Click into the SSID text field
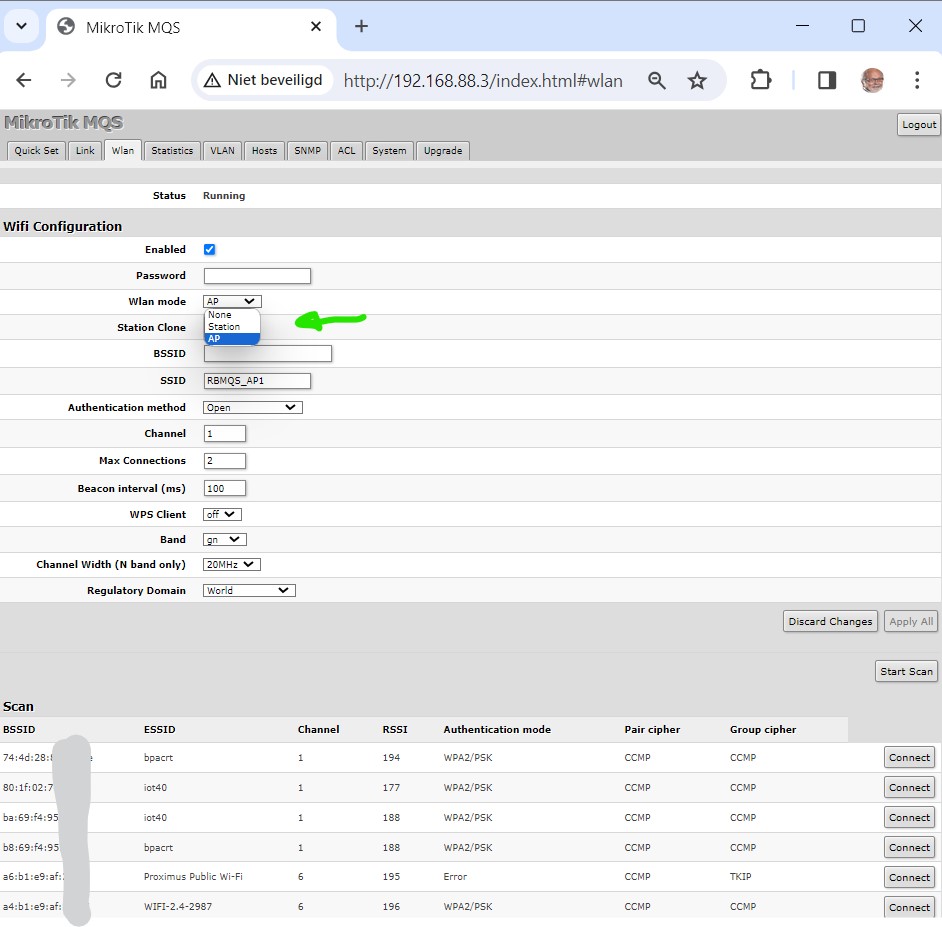This screenshot has width=942, height=927. point(257,381)
